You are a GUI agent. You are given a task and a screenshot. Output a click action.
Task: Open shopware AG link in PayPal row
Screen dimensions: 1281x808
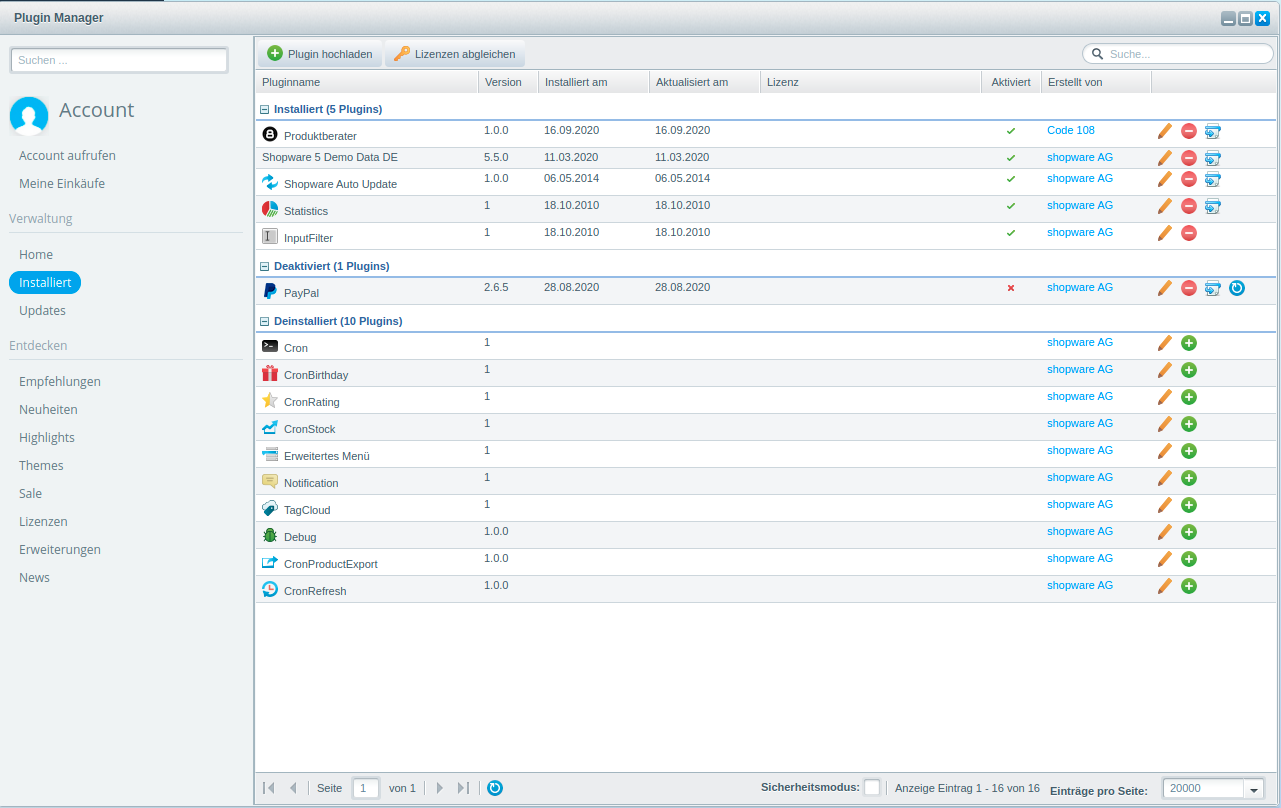point(1080,287)
